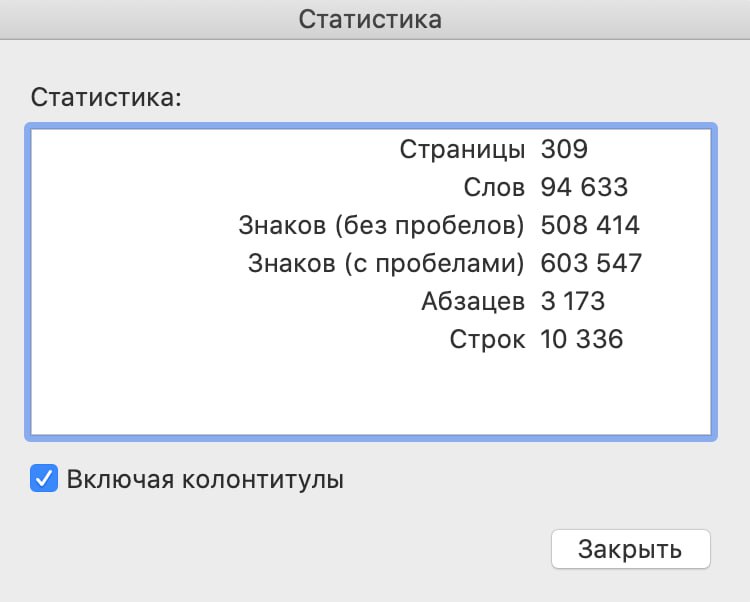Click the page count value 309

[564, 149]
